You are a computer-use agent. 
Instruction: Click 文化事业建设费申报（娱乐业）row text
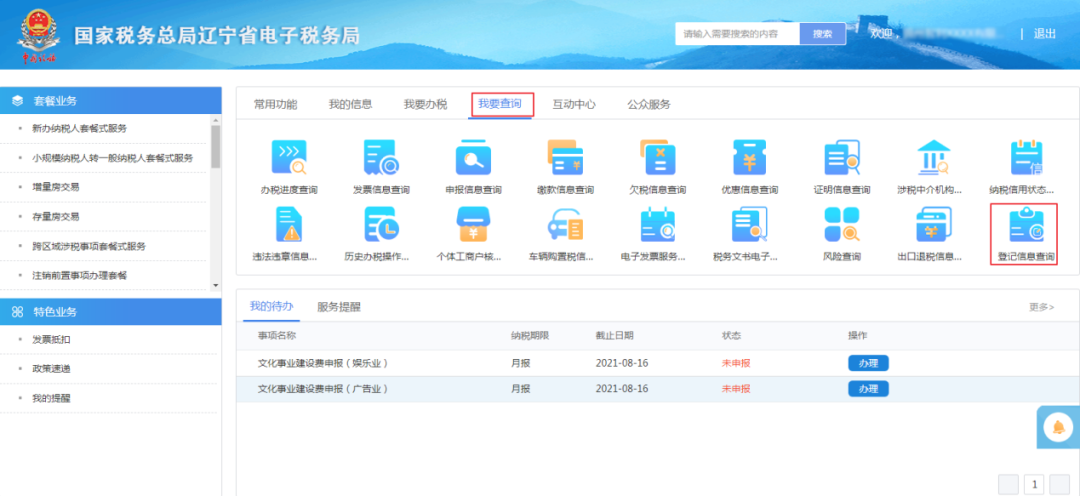323,363
